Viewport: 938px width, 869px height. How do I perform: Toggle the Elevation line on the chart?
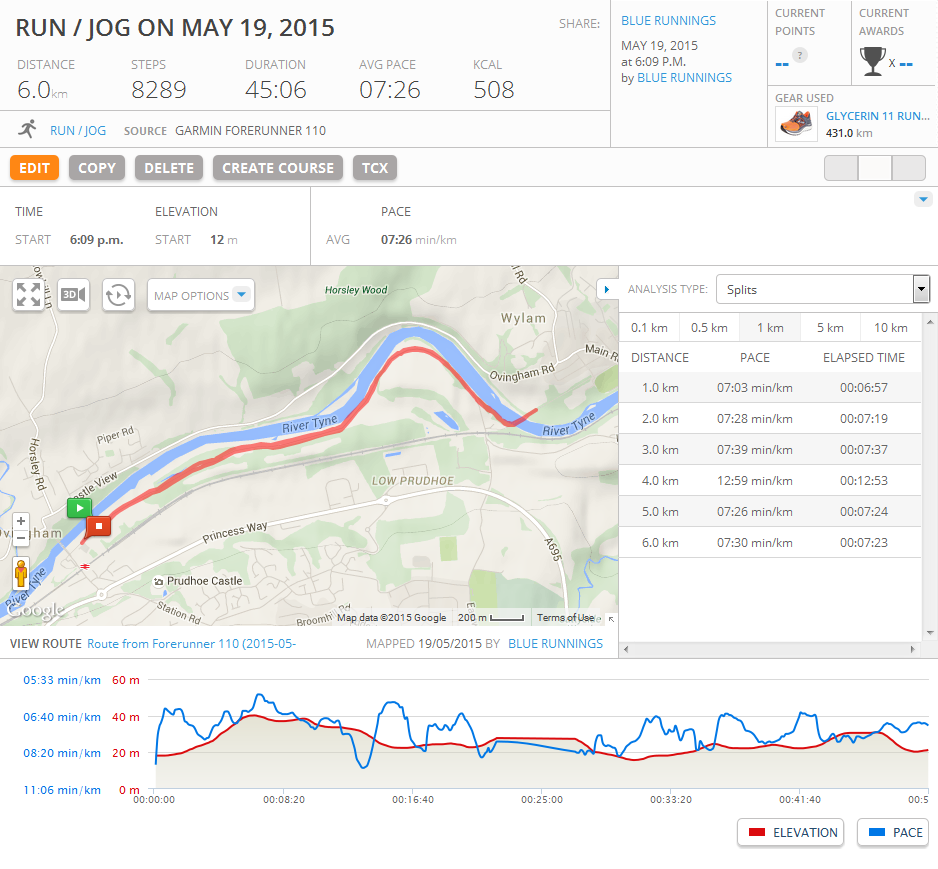pos(791,832)
